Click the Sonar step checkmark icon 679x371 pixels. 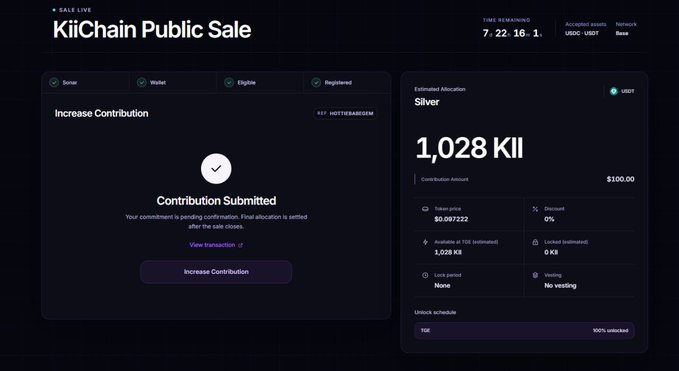pyautogui.click(x=54, y=82)
